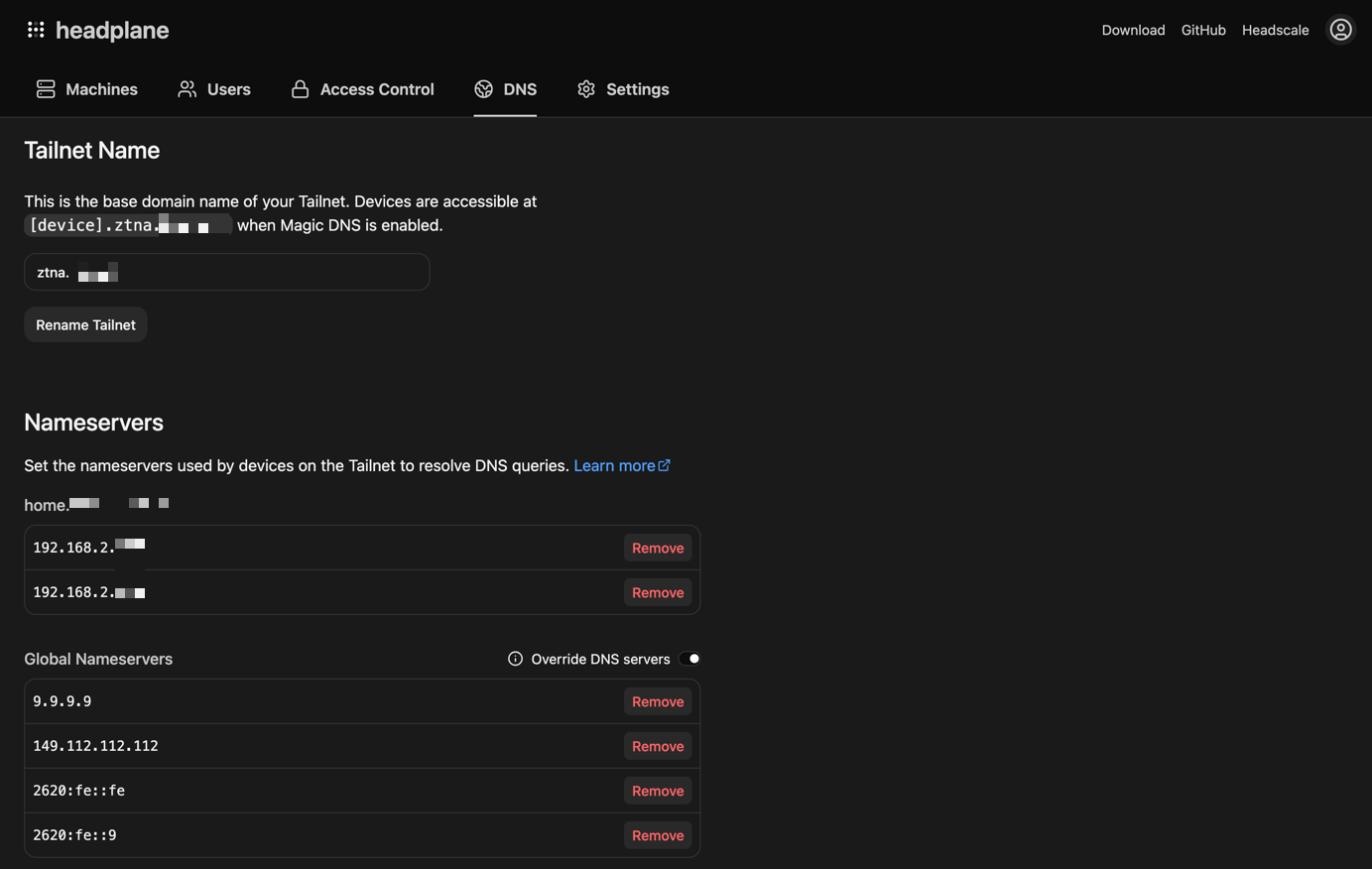Screen dimensions: 1372x869
Task: Remove the 2620:fe::9 nameserver
Action: [658, 835]
